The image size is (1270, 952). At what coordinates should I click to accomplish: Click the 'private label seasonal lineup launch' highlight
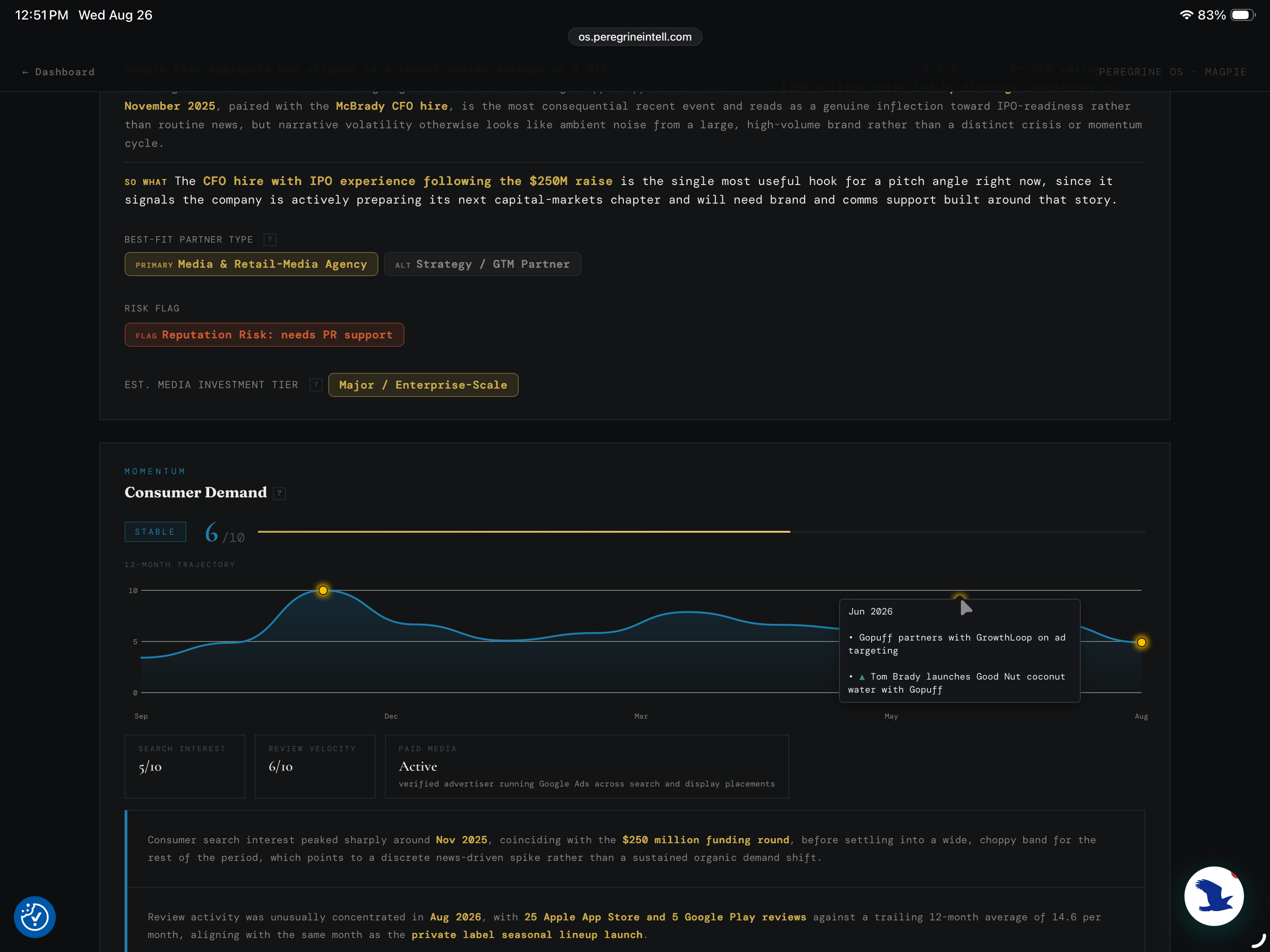(x=527, y=934)
